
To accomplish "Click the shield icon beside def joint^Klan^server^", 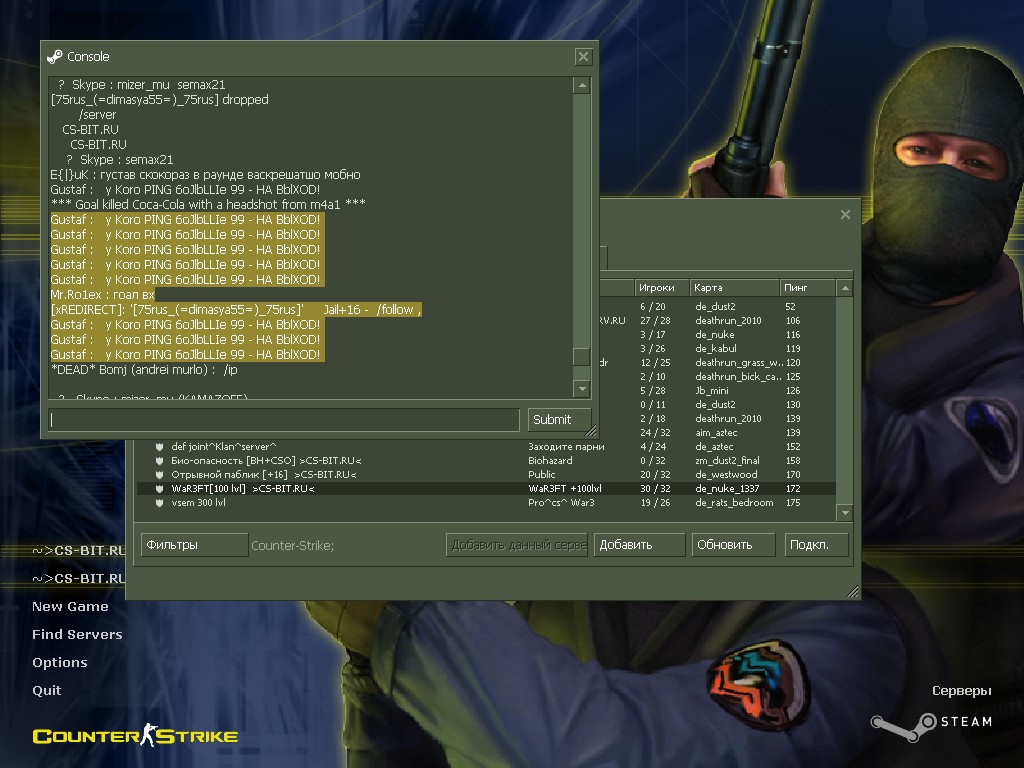I will (x=159, y=447).
